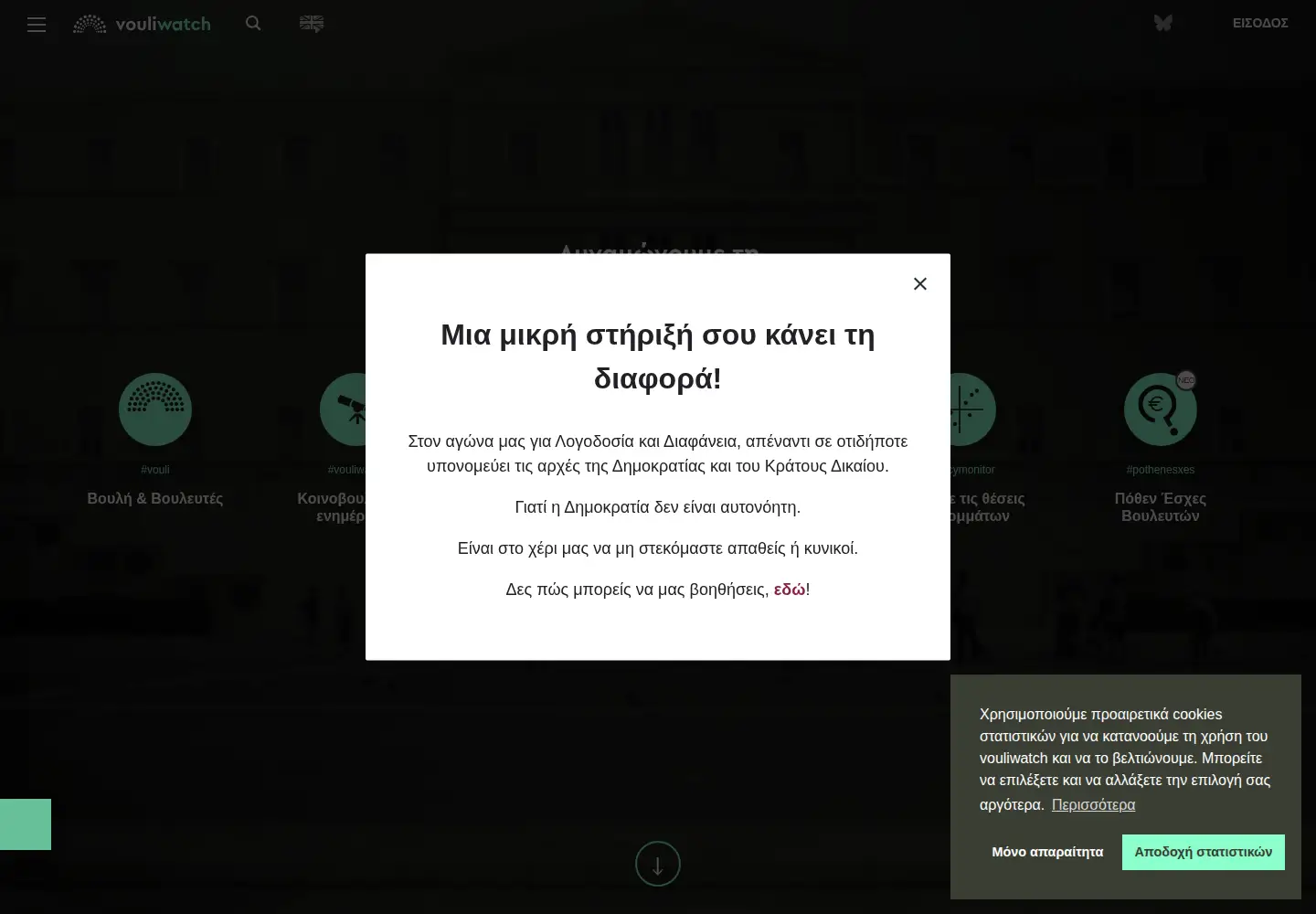The width and height of the screenshot is (1316, 914).
Task: Click the Βουλή & Βουλευτές label
Action: (x=155, y=498)
